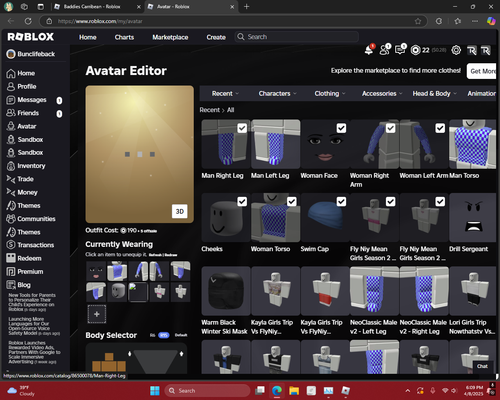Uncheck the Woman Face checkbox
Image resolution: width=500 pixels, height=400 pixels.
point(341,128)
